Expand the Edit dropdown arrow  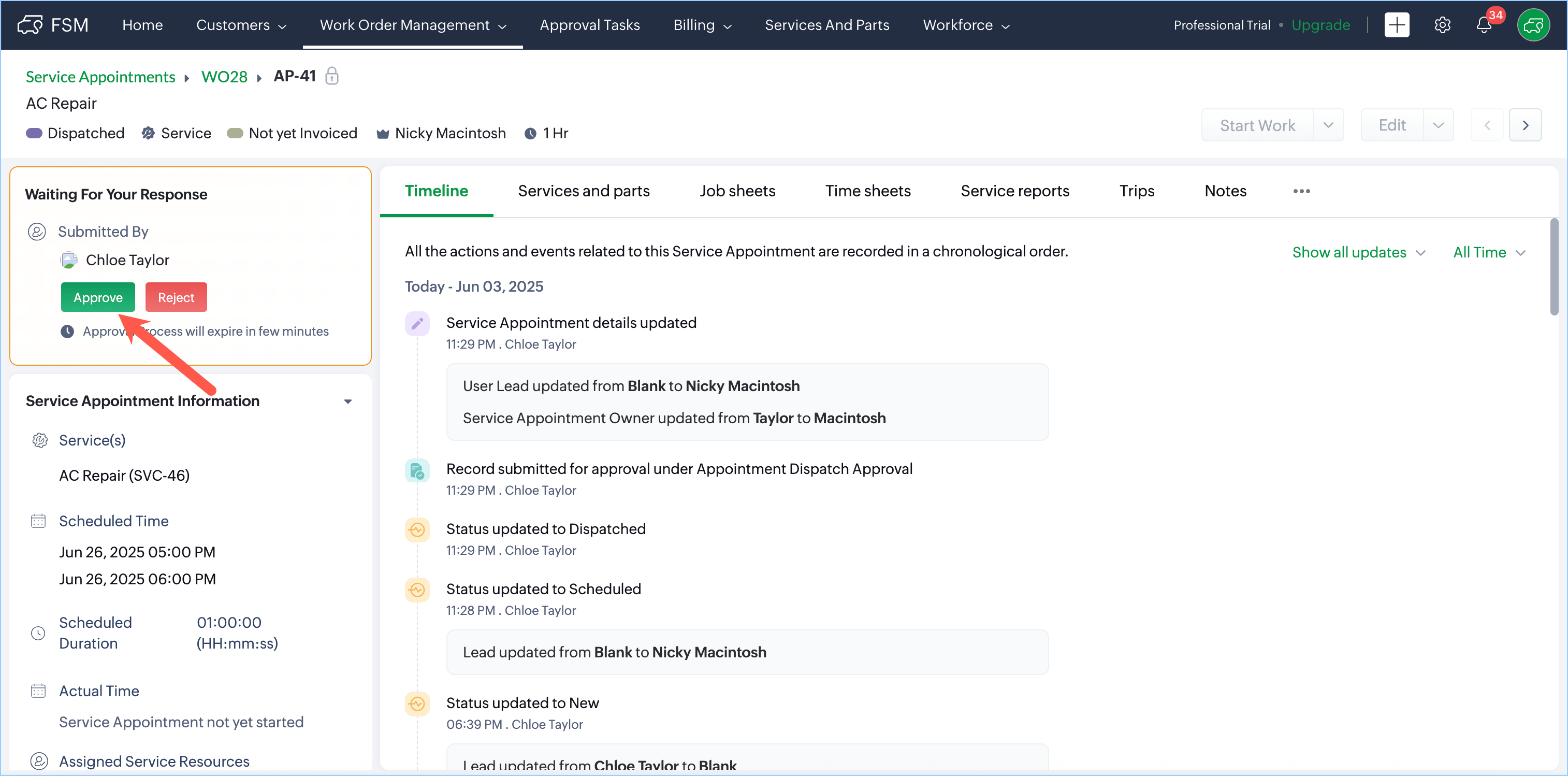coord(1438,125)
